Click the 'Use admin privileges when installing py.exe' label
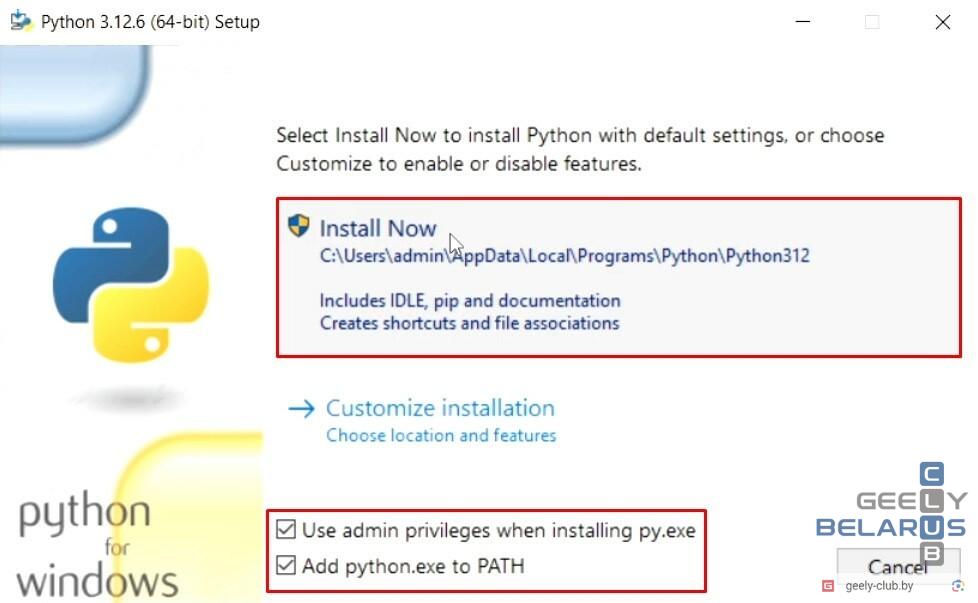 (x=499, y=531)
